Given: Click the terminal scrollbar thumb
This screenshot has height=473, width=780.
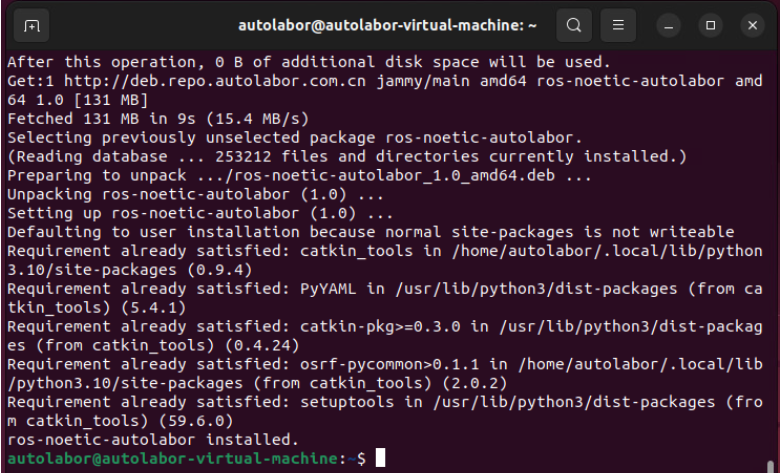Looking at the screenshot, I should 771,466.
